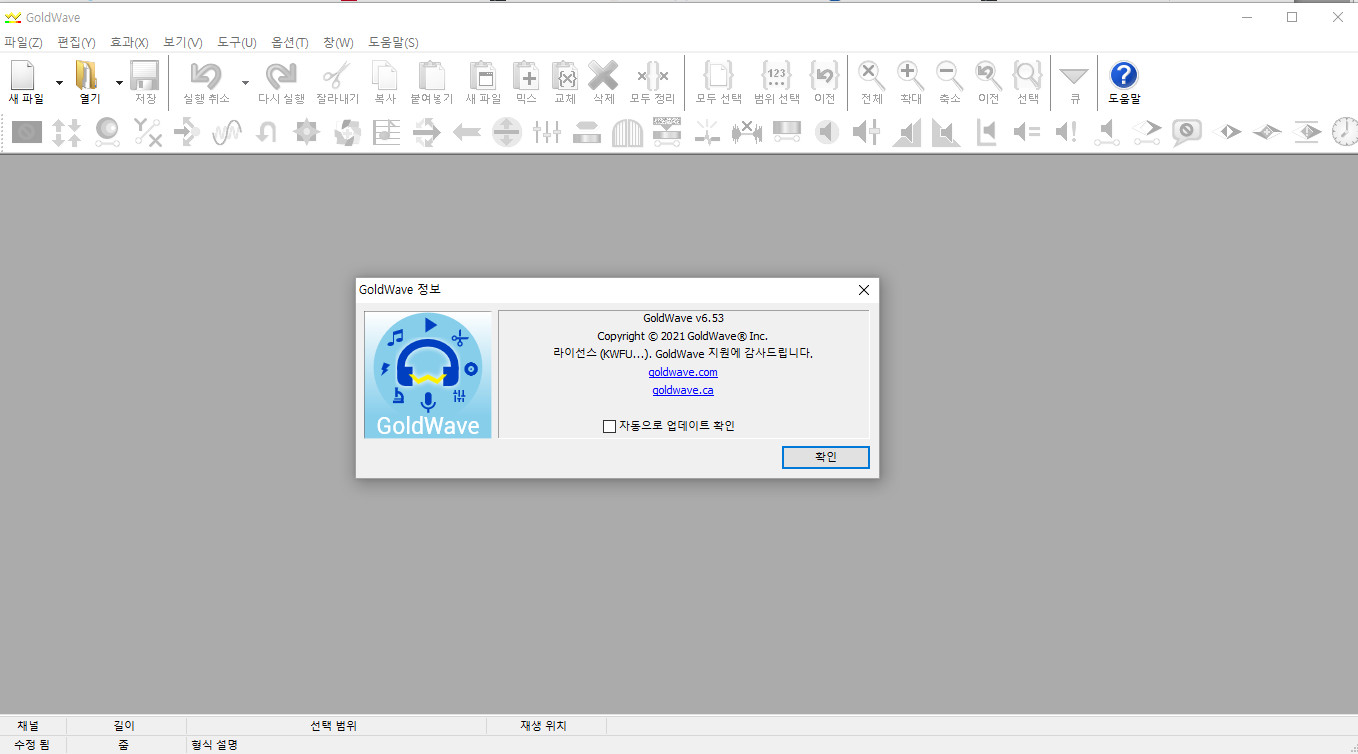Open the 효과(X) menu
The height and width of the screenshot is (754, 1358).
click(x=129, y=42)
